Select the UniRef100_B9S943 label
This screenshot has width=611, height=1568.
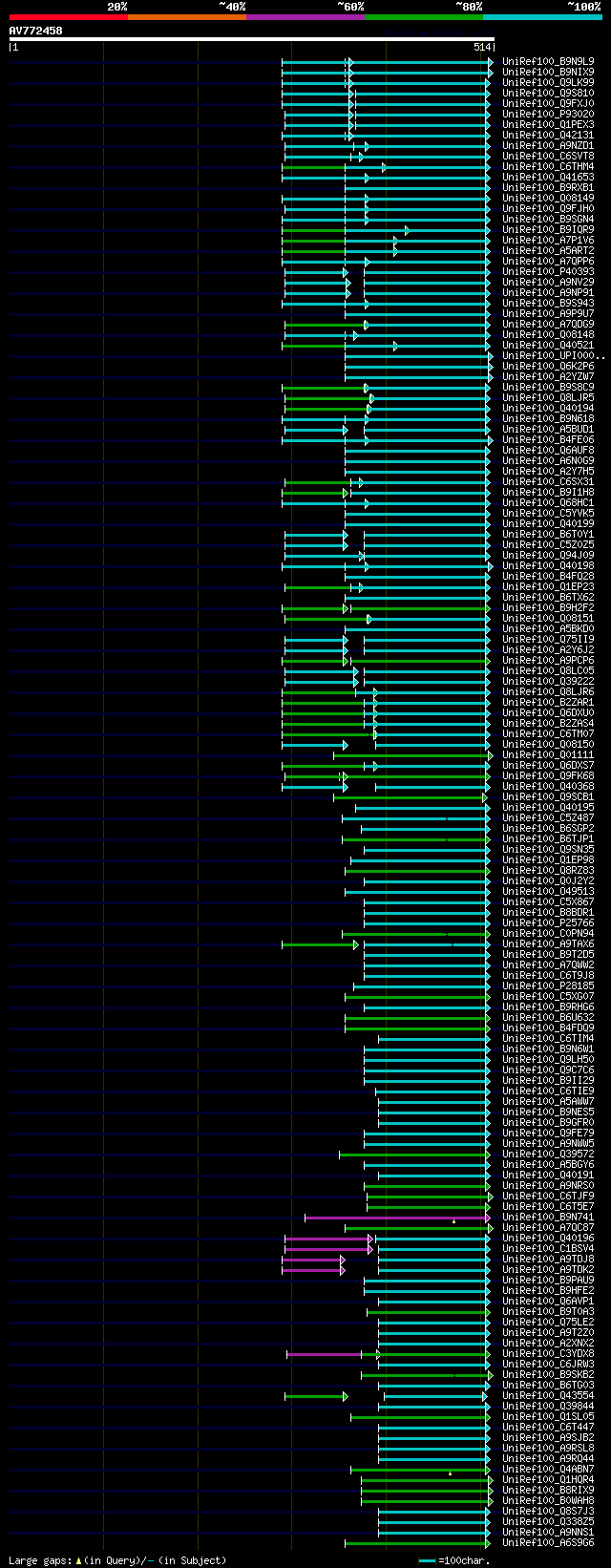coord(548,303)
